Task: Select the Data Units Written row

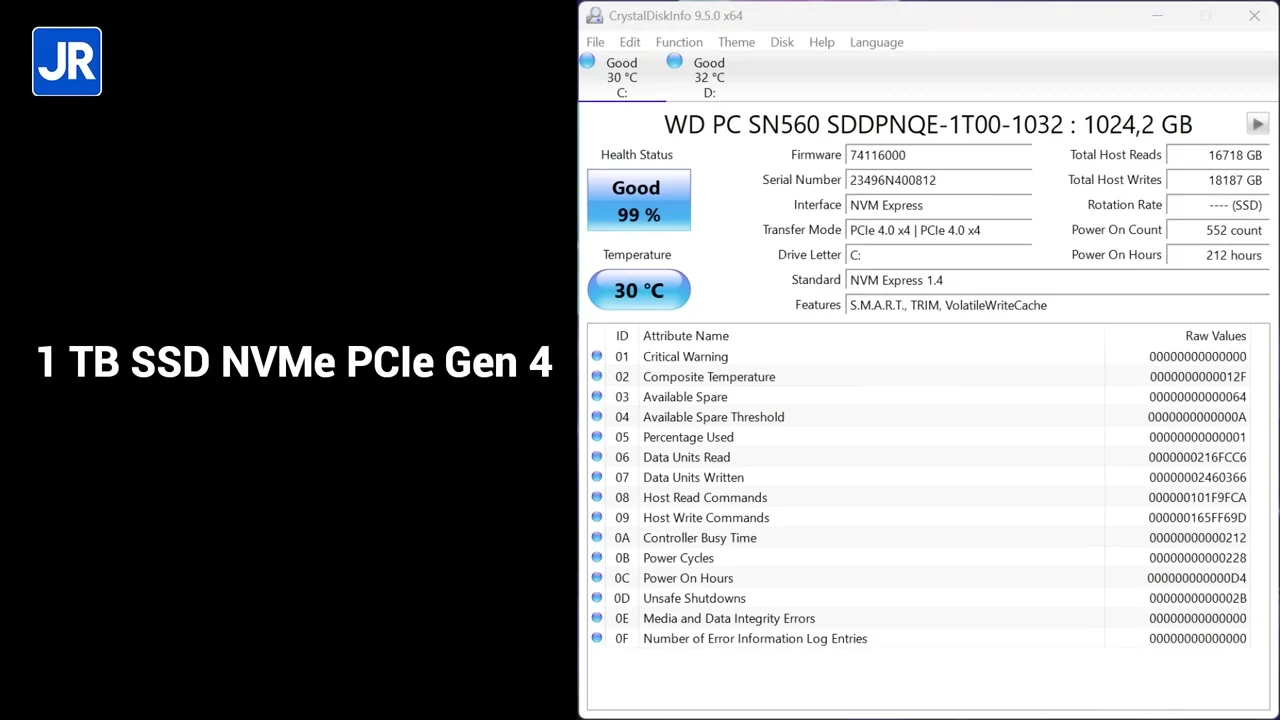Action: click(x=927, y=477)
